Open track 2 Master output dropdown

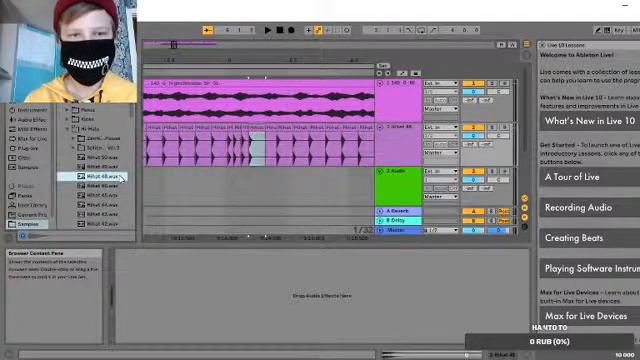pos(441,153)
